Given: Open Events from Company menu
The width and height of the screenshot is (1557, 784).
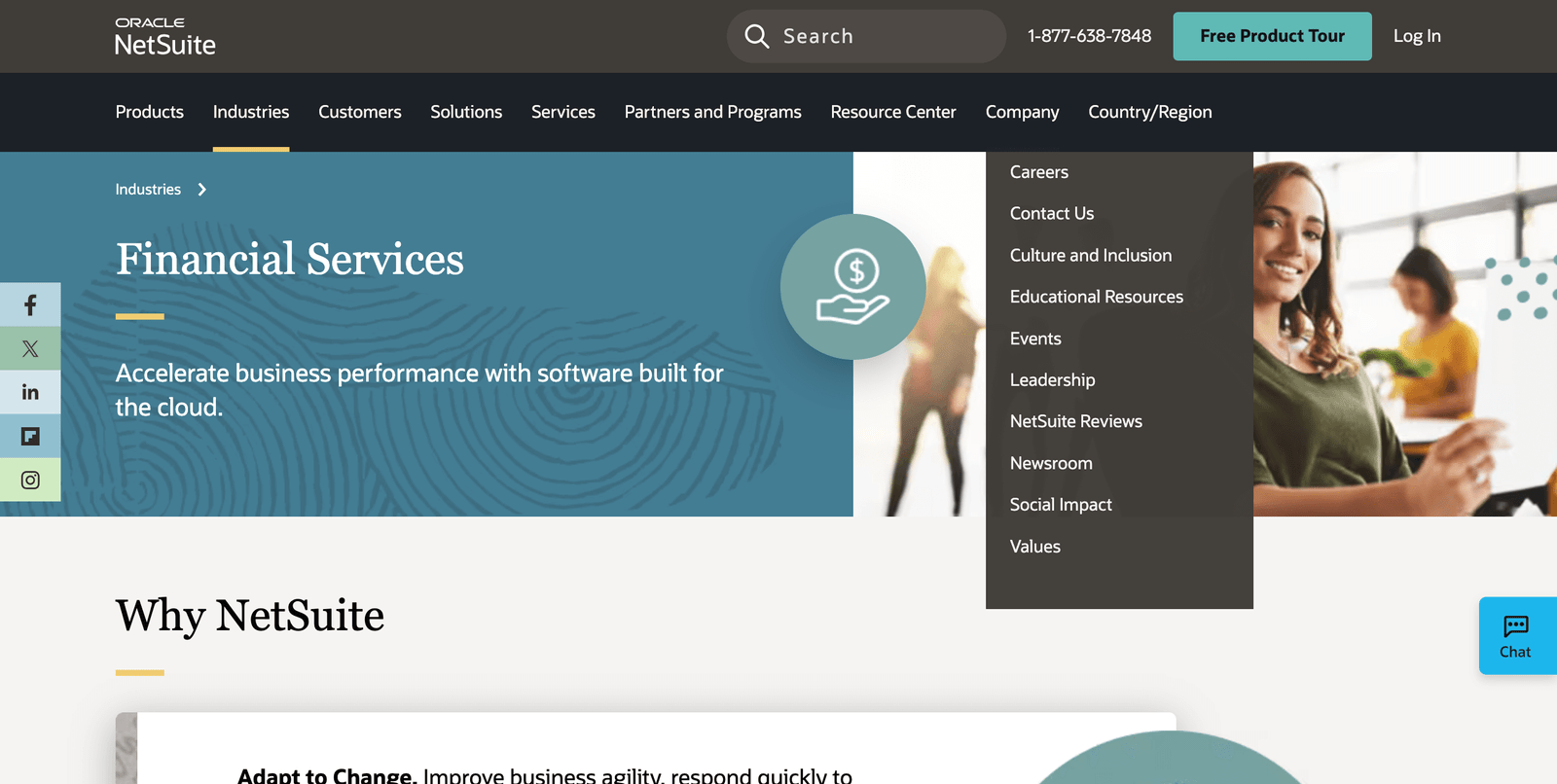Looking at the screenshot, I should (x=1035, y=339).
